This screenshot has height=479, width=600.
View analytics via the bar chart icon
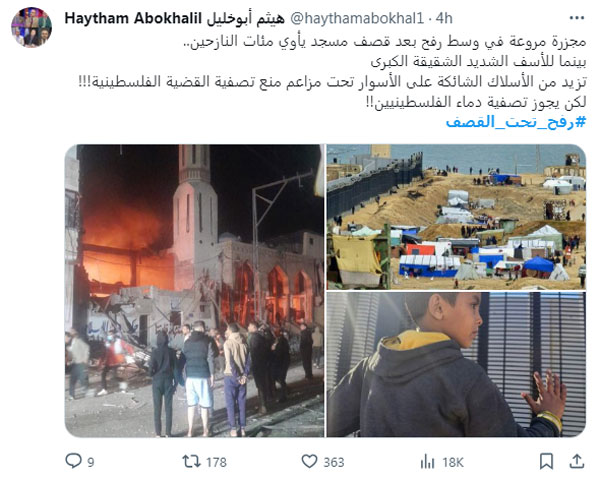427,461
